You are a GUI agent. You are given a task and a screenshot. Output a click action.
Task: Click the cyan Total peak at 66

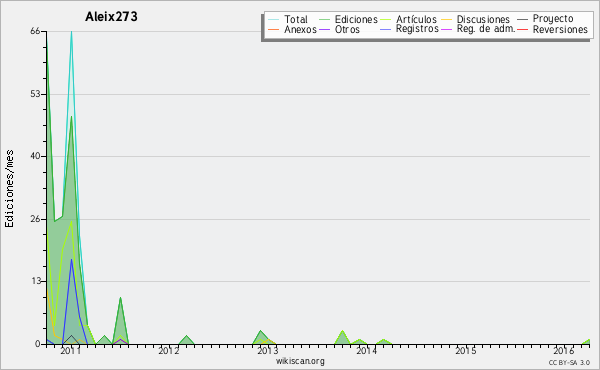(x=71, y=32)
